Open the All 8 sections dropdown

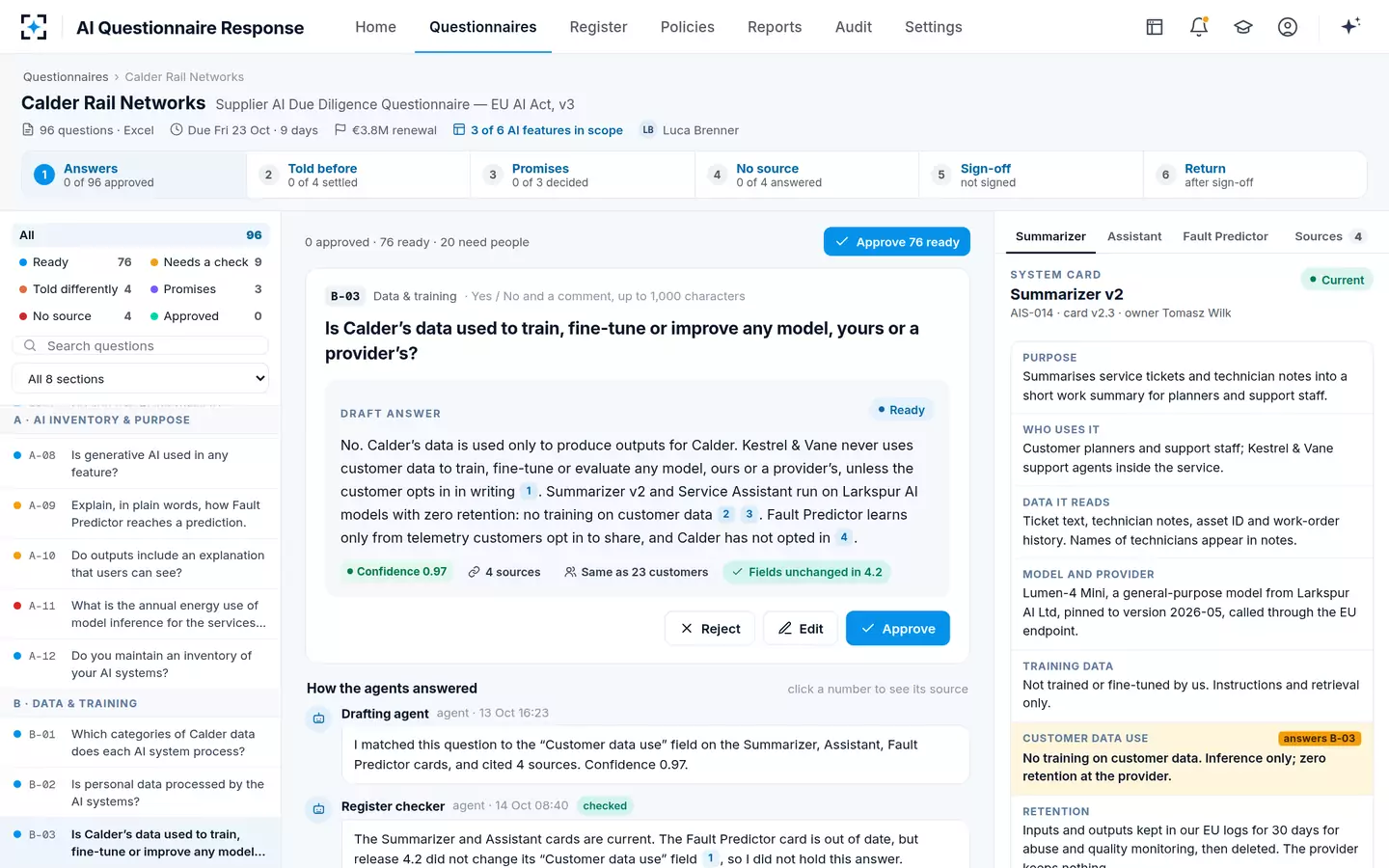(141, 379)
